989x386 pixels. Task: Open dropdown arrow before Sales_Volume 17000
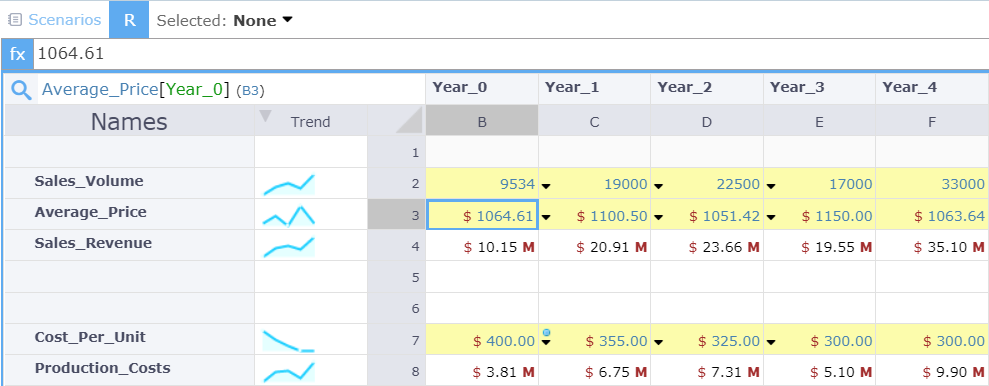point(771,186)
